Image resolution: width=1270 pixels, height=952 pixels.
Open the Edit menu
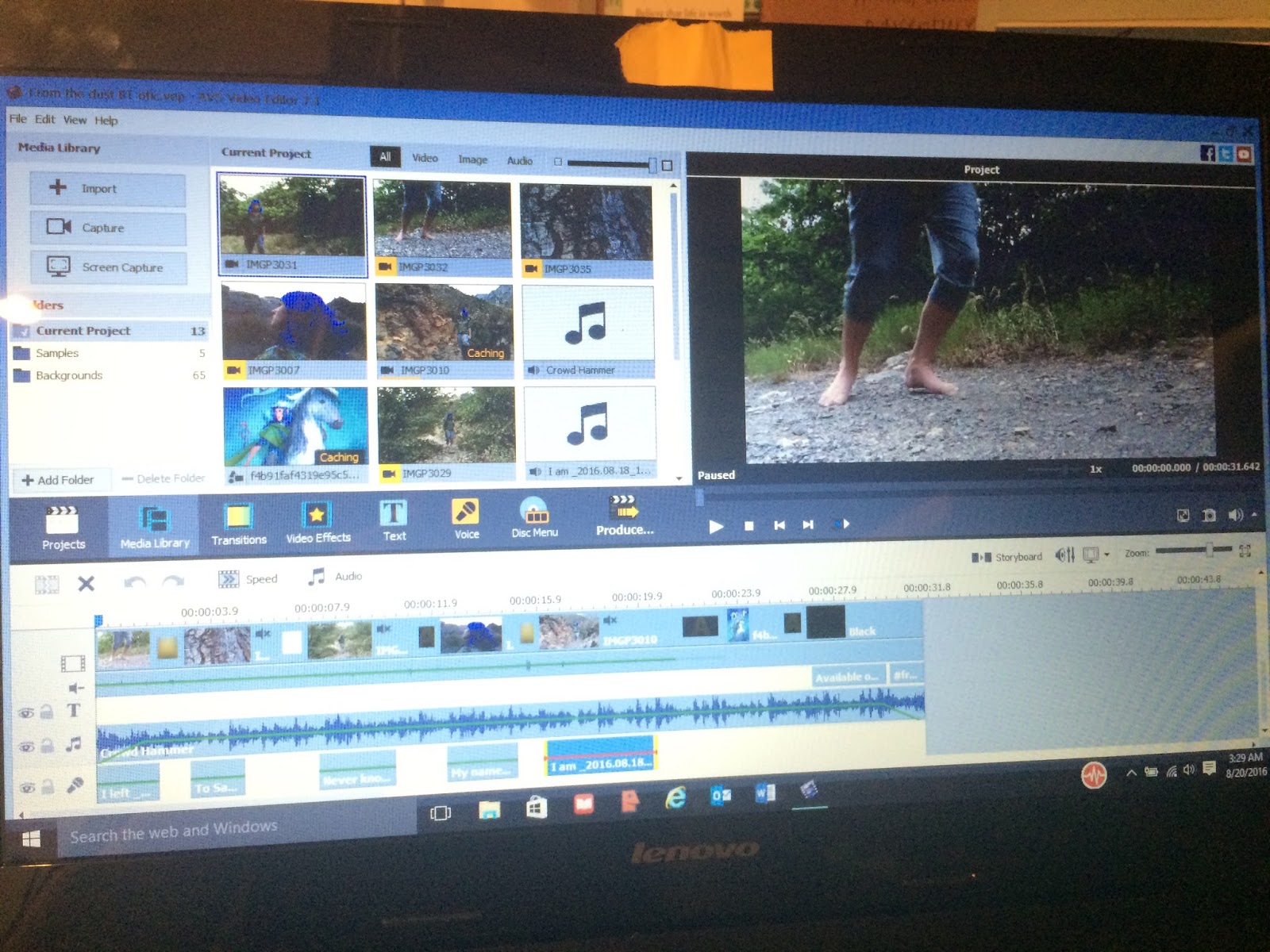44,119
